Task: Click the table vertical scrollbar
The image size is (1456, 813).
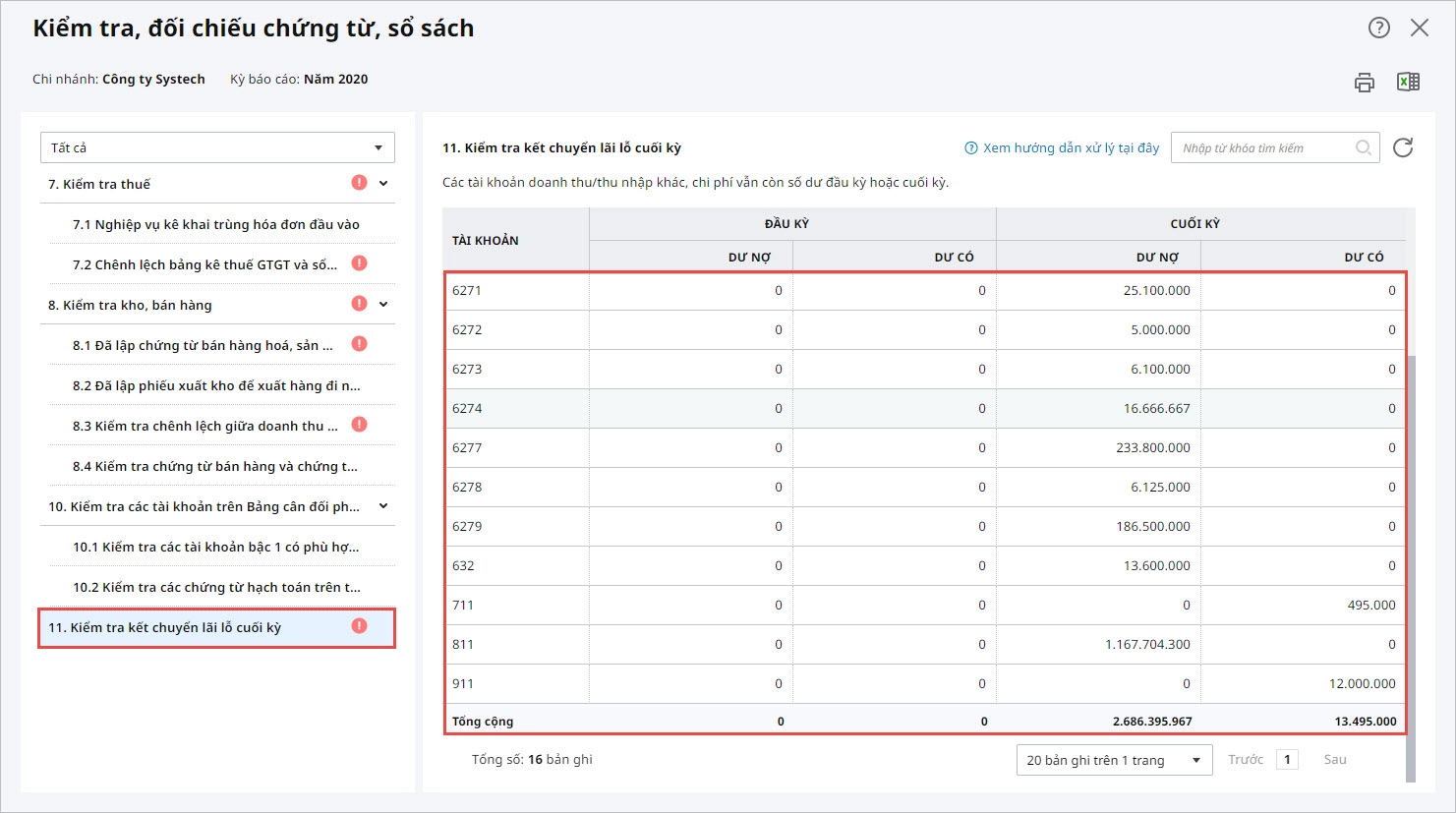Action: (1411, 568)
